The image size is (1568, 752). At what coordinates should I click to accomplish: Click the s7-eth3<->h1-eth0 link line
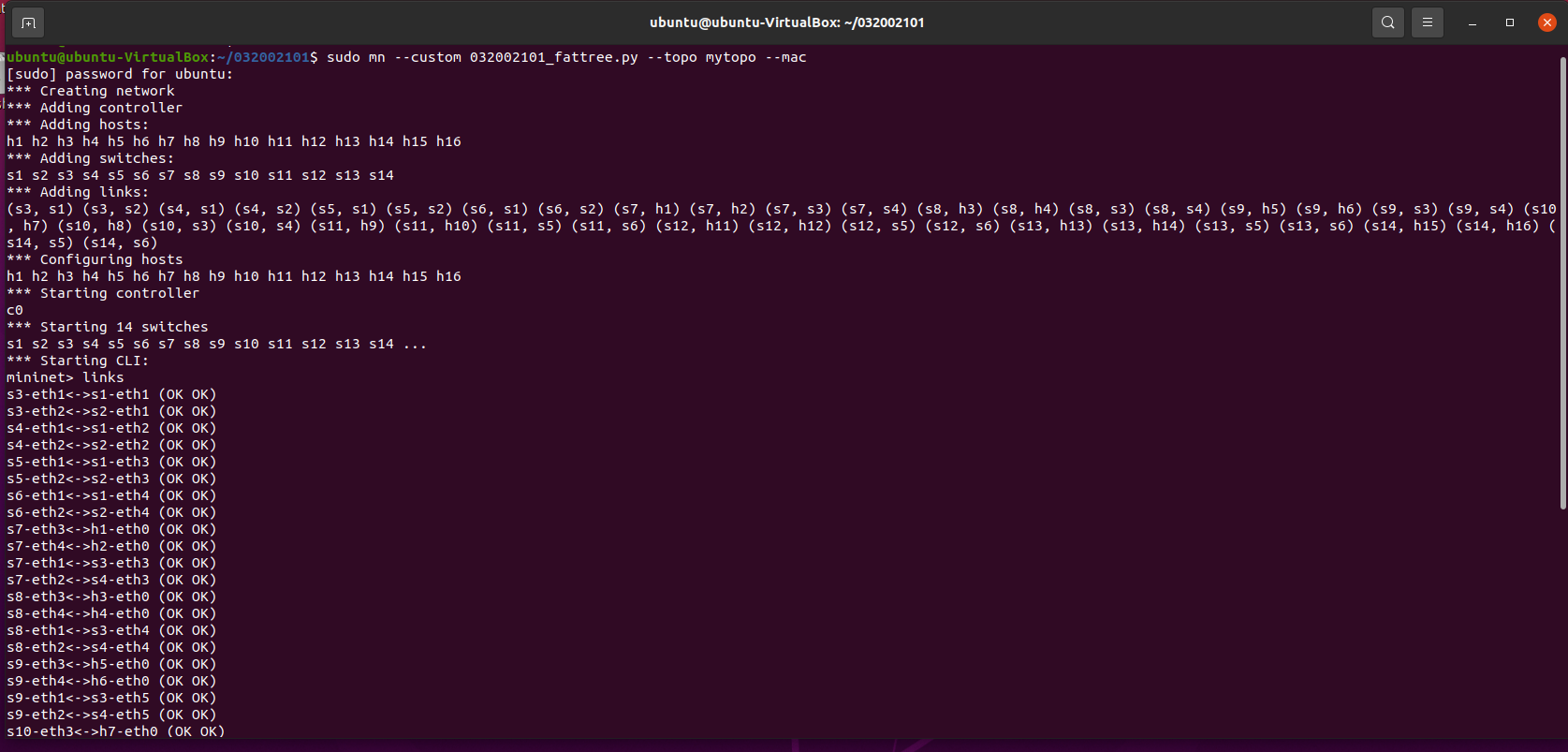(x=111, y=529)
